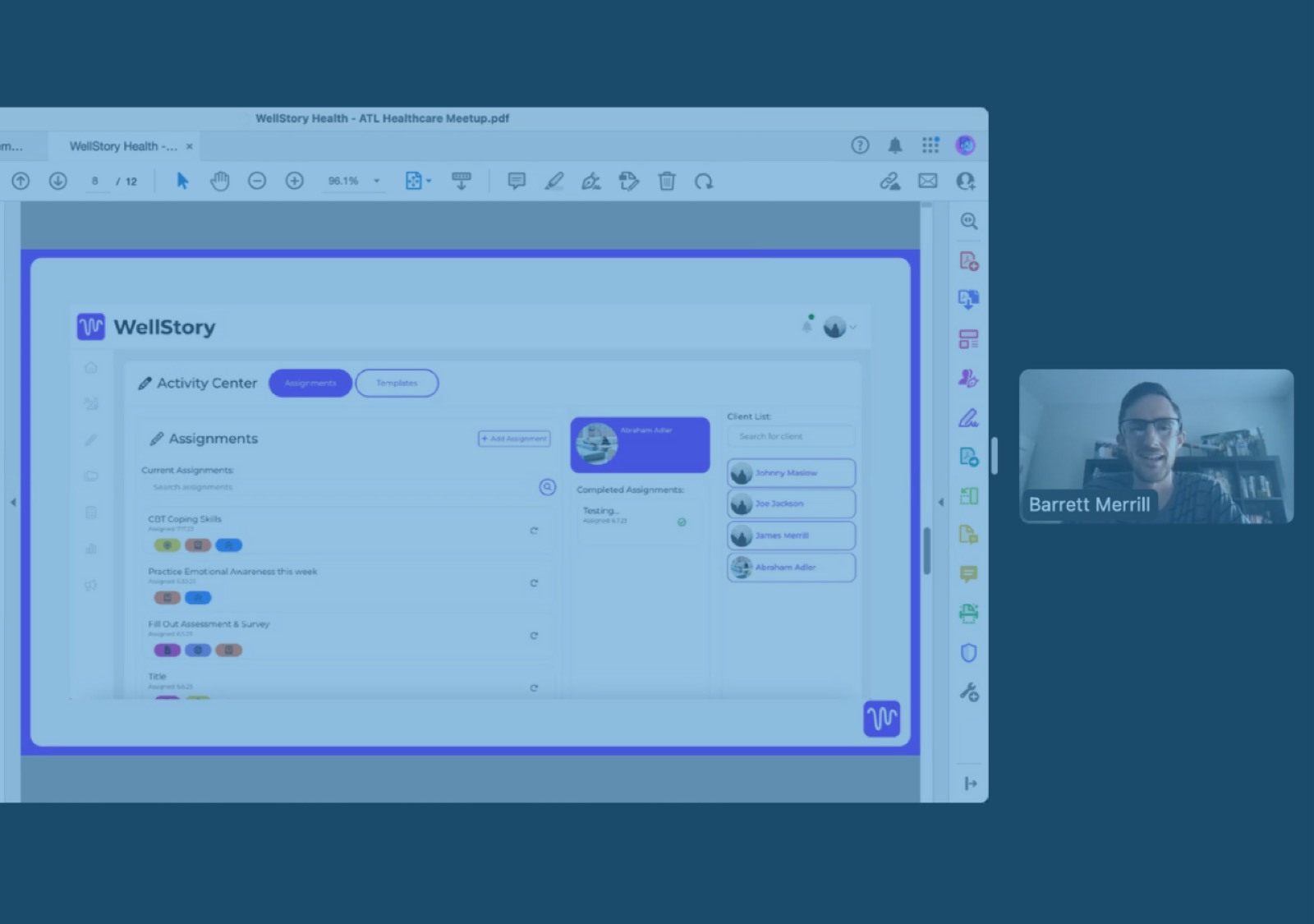
Task: Activate the selection arrow tool
Action: (182, 181)
